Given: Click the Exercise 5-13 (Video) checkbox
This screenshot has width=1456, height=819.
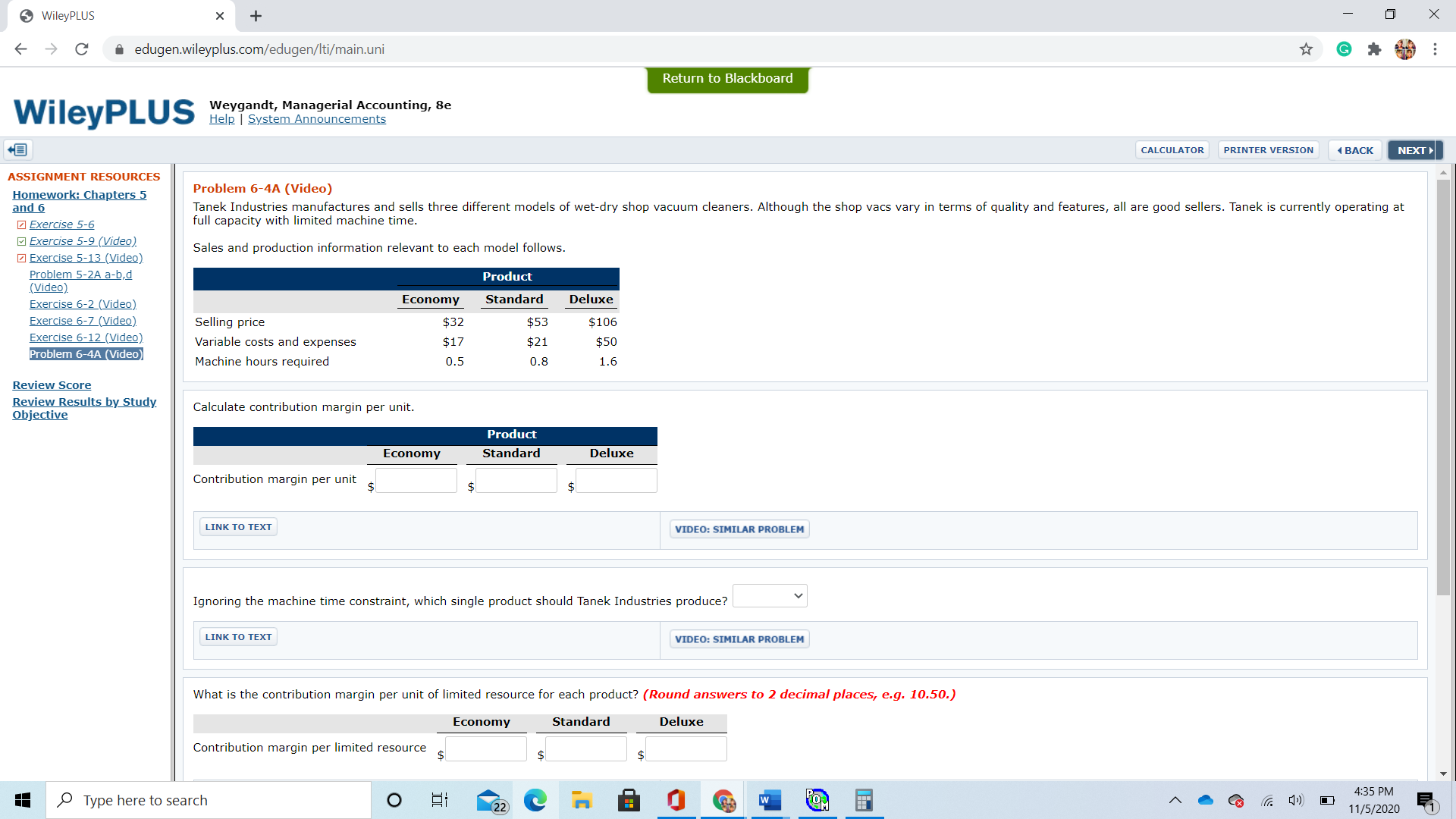Looking at the screenshot, I should [21, 258].
